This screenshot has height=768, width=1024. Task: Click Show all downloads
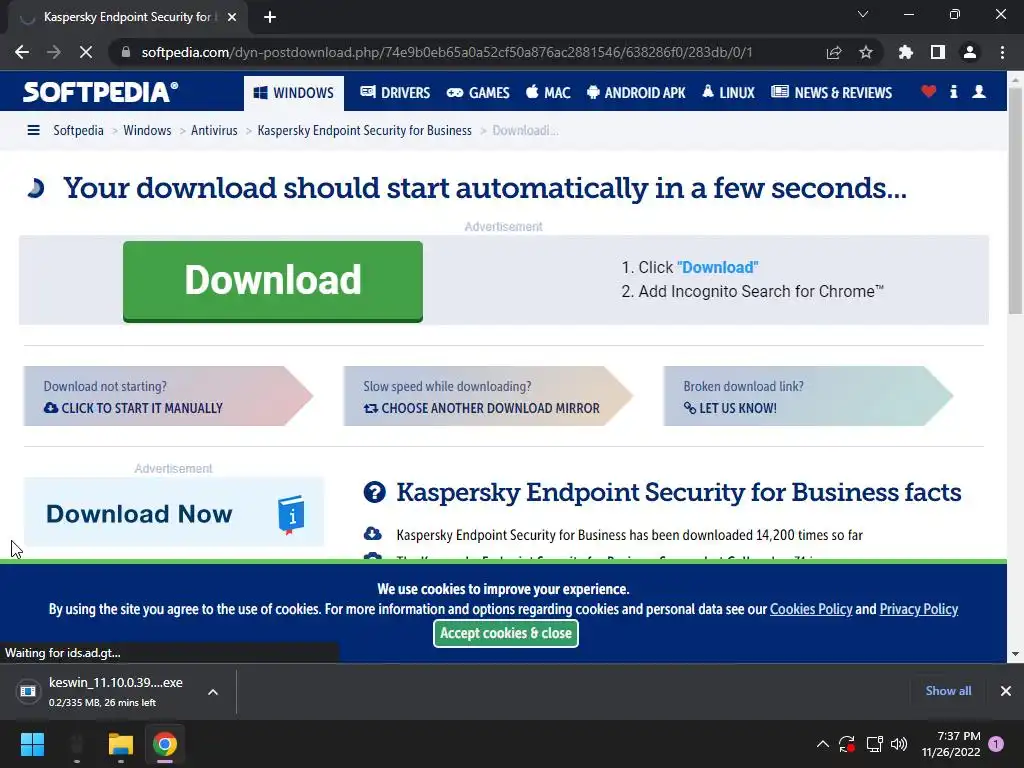[x=948, y=690]
